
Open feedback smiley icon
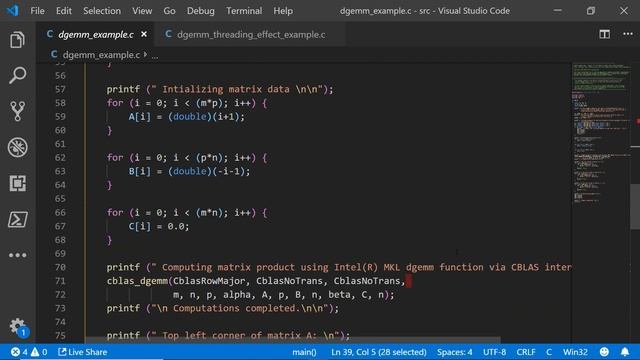(x=604, y=352)
